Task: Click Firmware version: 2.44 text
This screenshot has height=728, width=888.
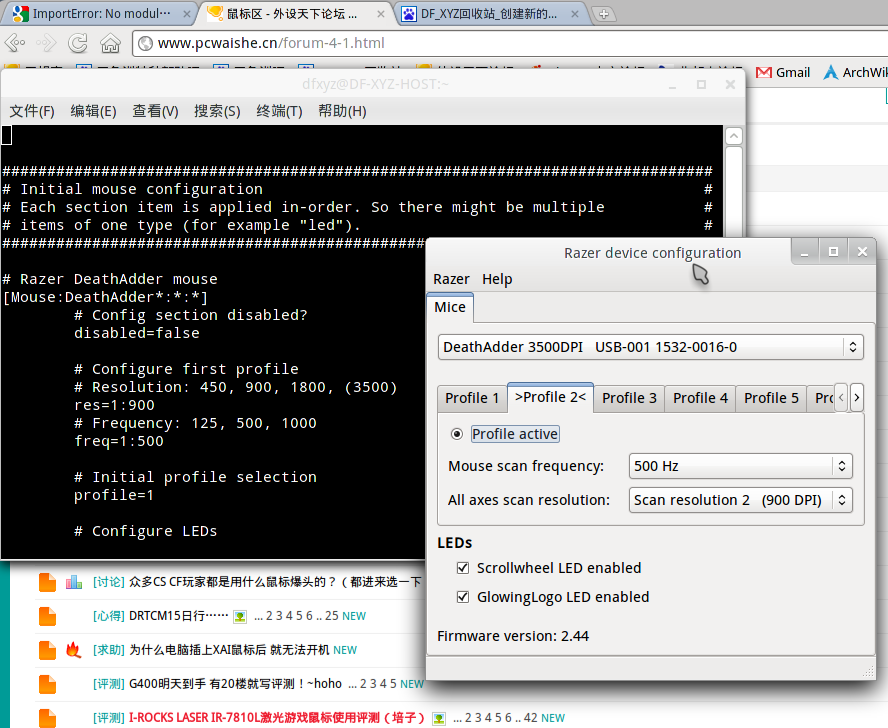Action: pos(513,636)
